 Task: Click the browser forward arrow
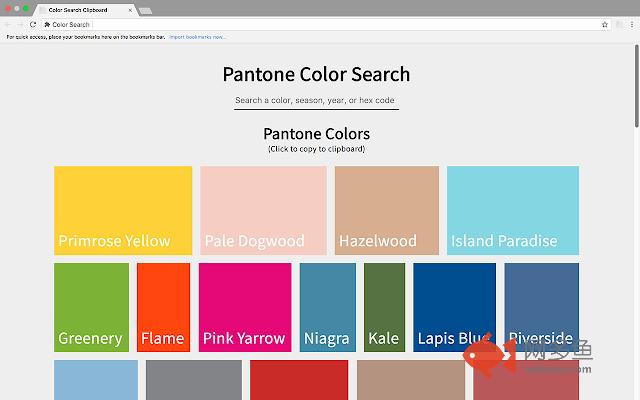click(20, 24)
